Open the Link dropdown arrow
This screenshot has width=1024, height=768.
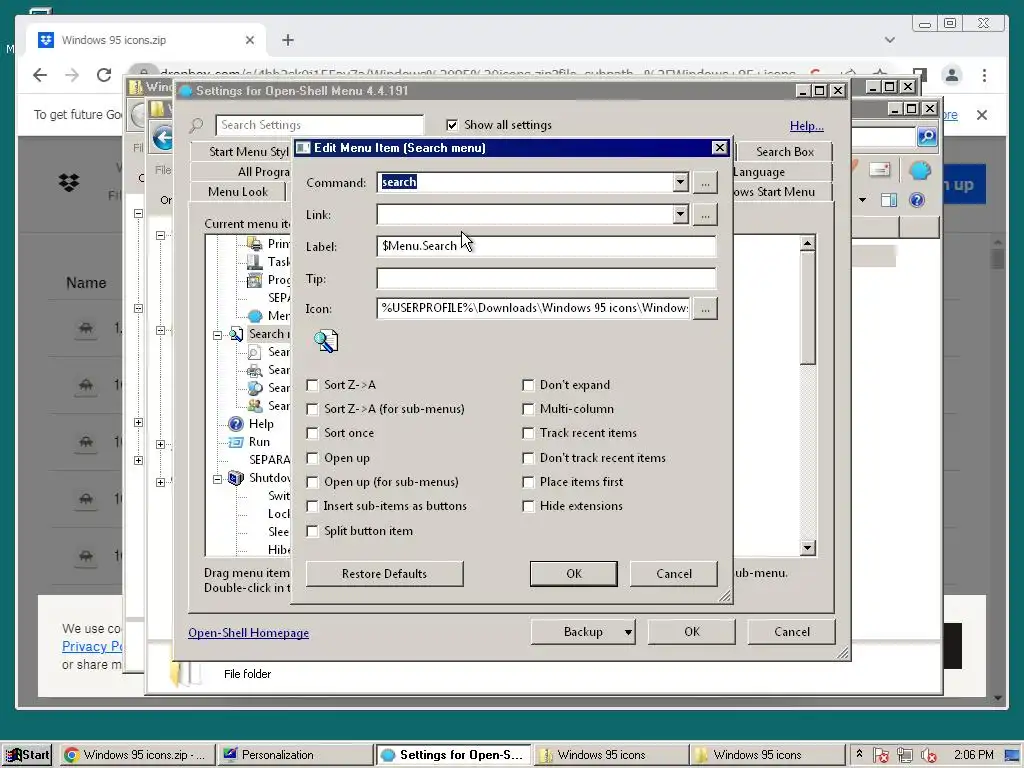[680, 214]
